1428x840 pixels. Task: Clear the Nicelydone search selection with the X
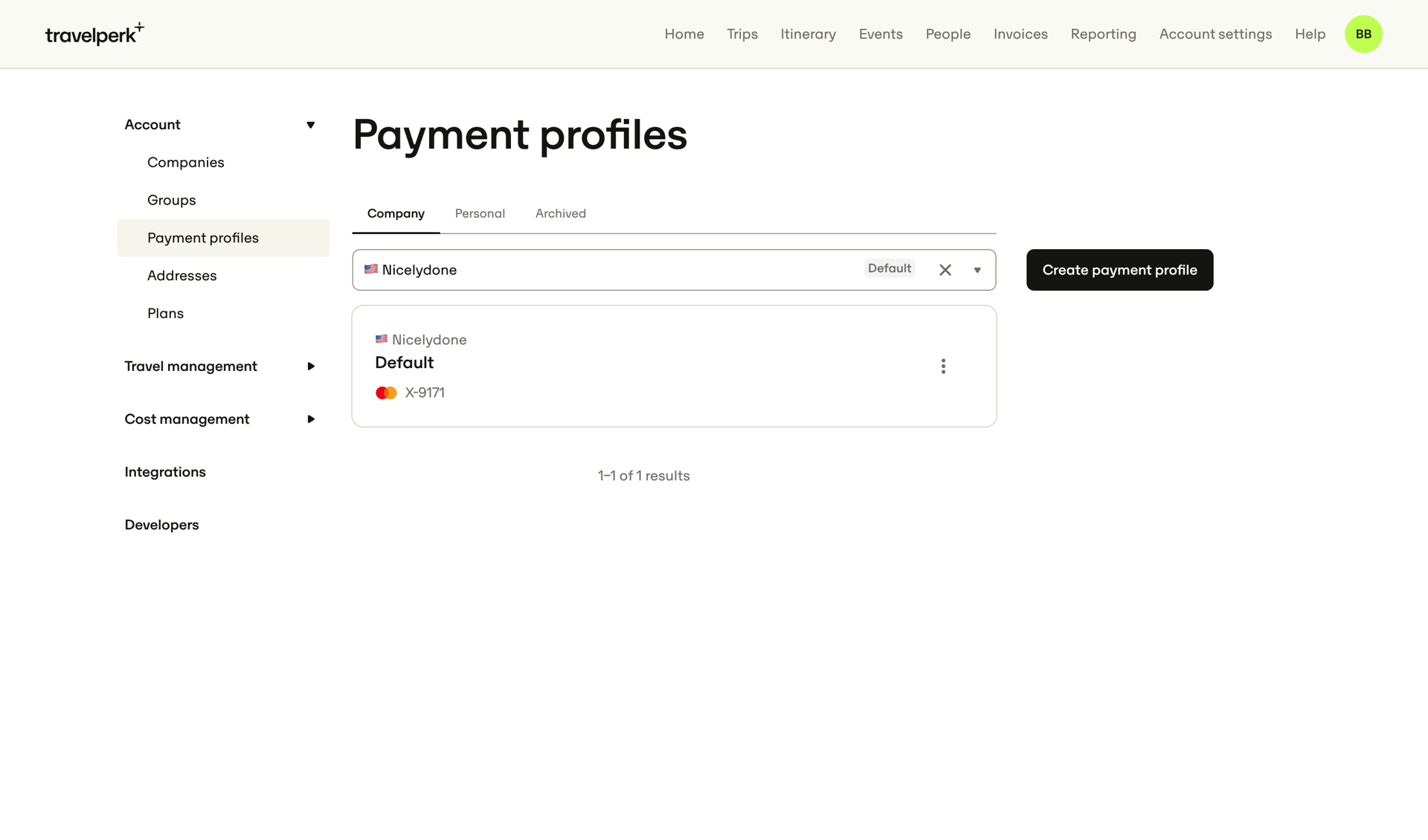click(x=945, y=269)
